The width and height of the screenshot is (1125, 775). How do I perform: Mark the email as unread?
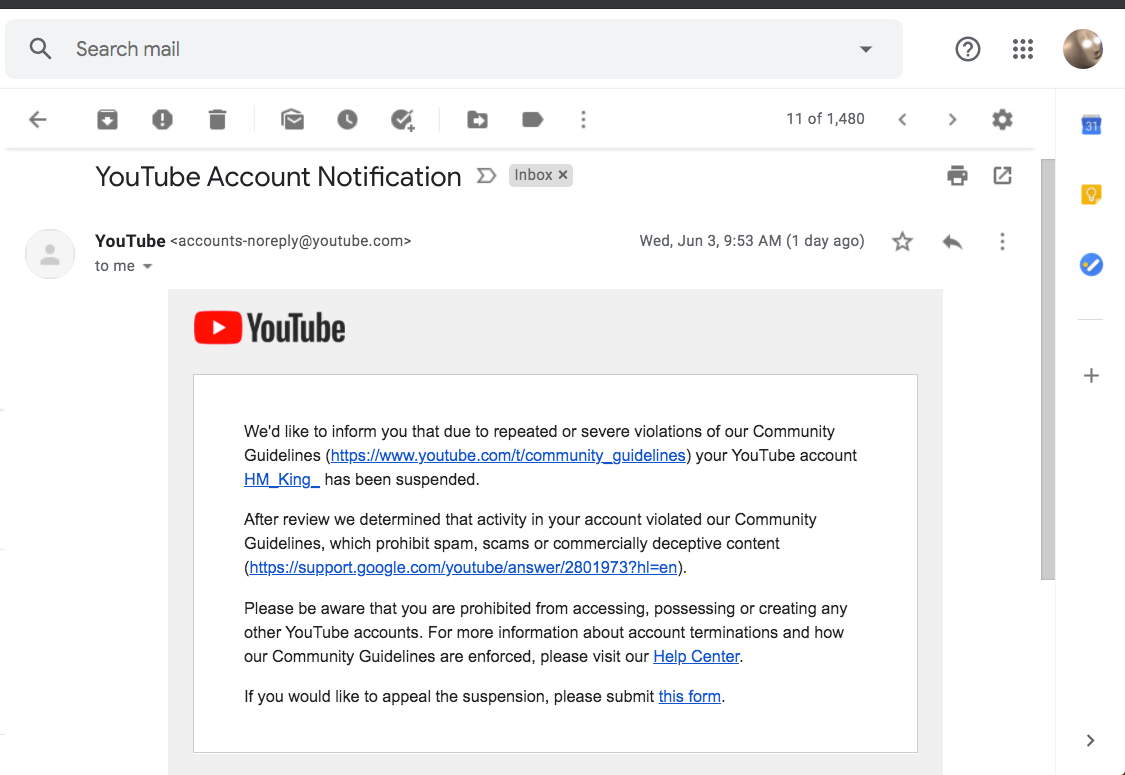pyautogui.click(x=293, y=119)
